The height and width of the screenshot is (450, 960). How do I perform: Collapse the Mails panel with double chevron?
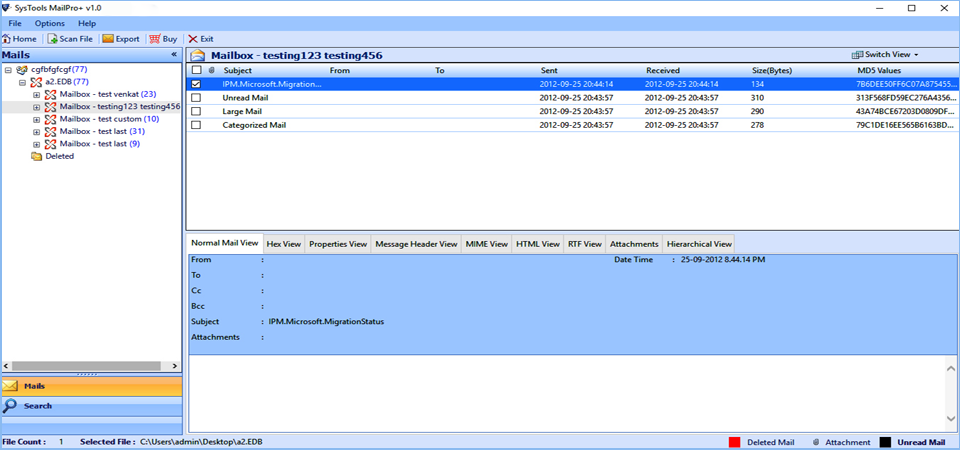[x=174, y=54]
